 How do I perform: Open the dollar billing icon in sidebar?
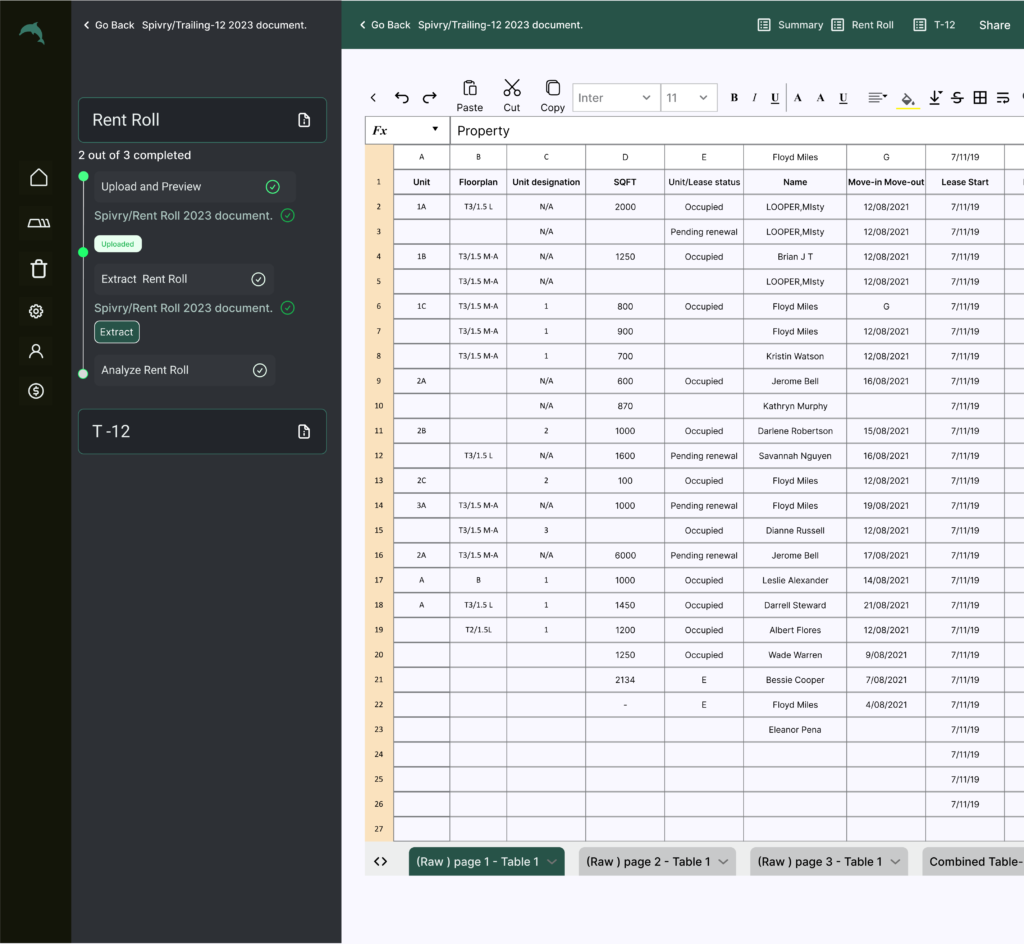[36, 391]
